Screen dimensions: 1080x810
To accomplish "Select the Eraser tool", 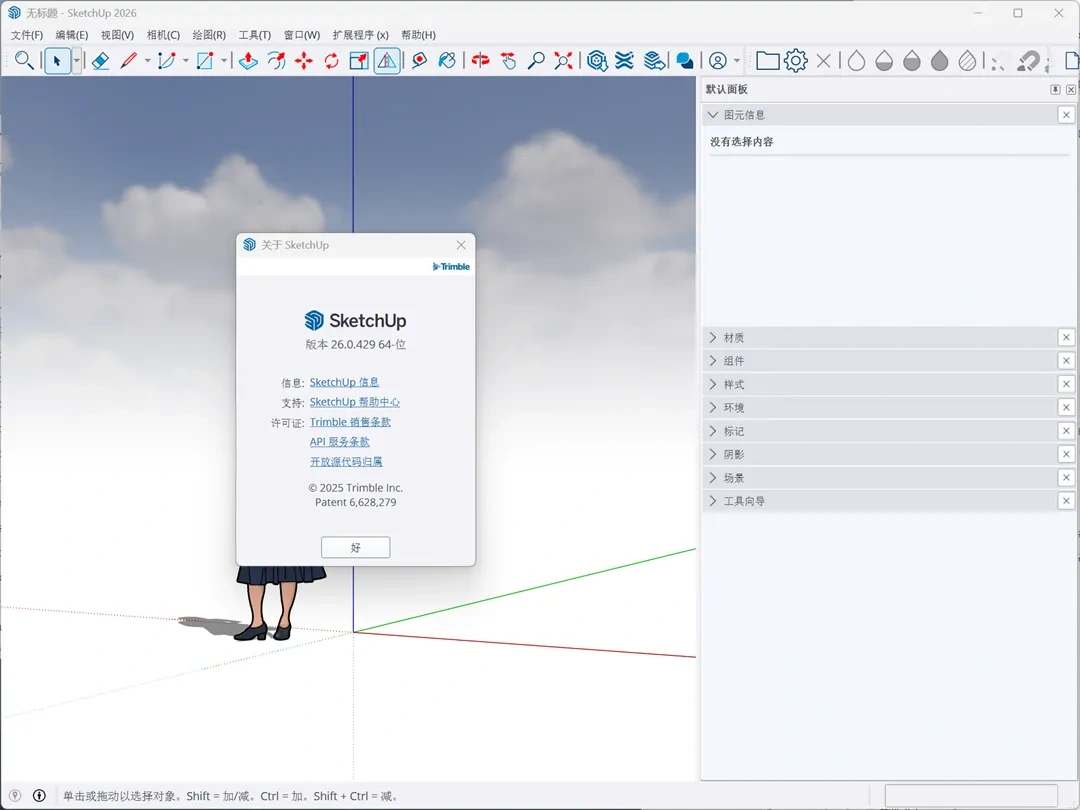I will (100, 61).
